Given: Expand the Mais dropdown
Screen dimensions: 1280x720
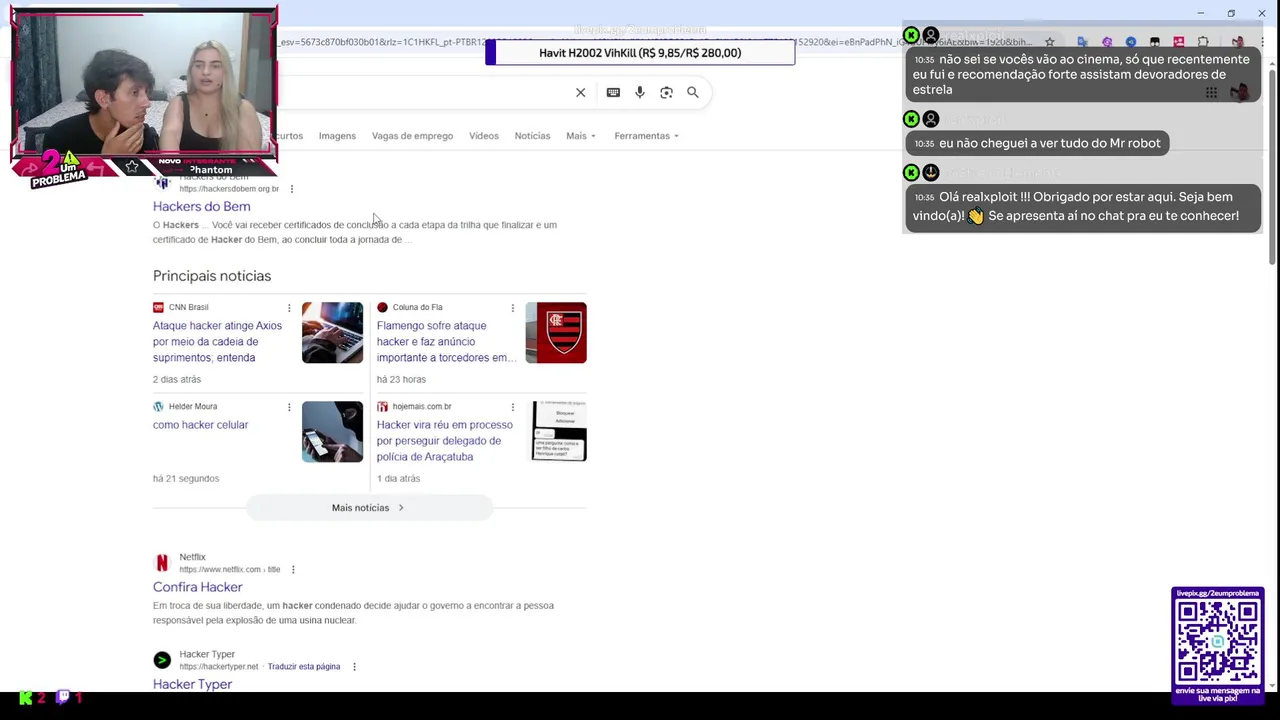Looking at the screenshot, I should pyautogui.click(x=580, y=136).
